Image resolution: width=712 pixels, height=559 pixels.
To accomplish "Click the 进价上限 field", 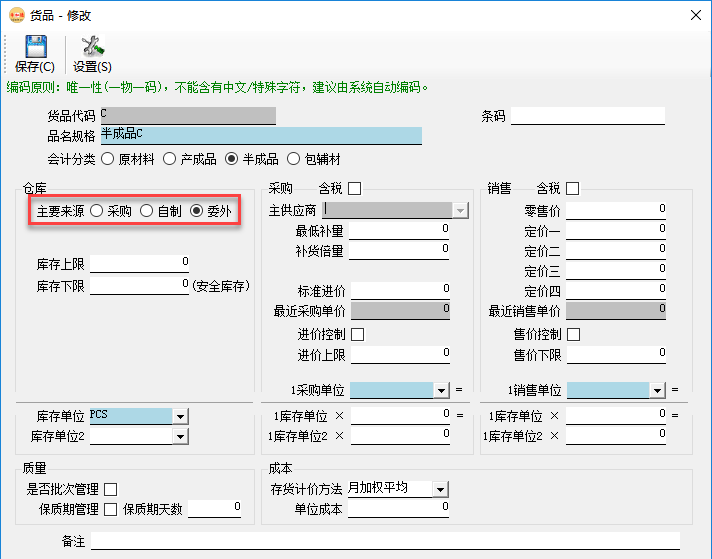I will [x=400, y=355].
